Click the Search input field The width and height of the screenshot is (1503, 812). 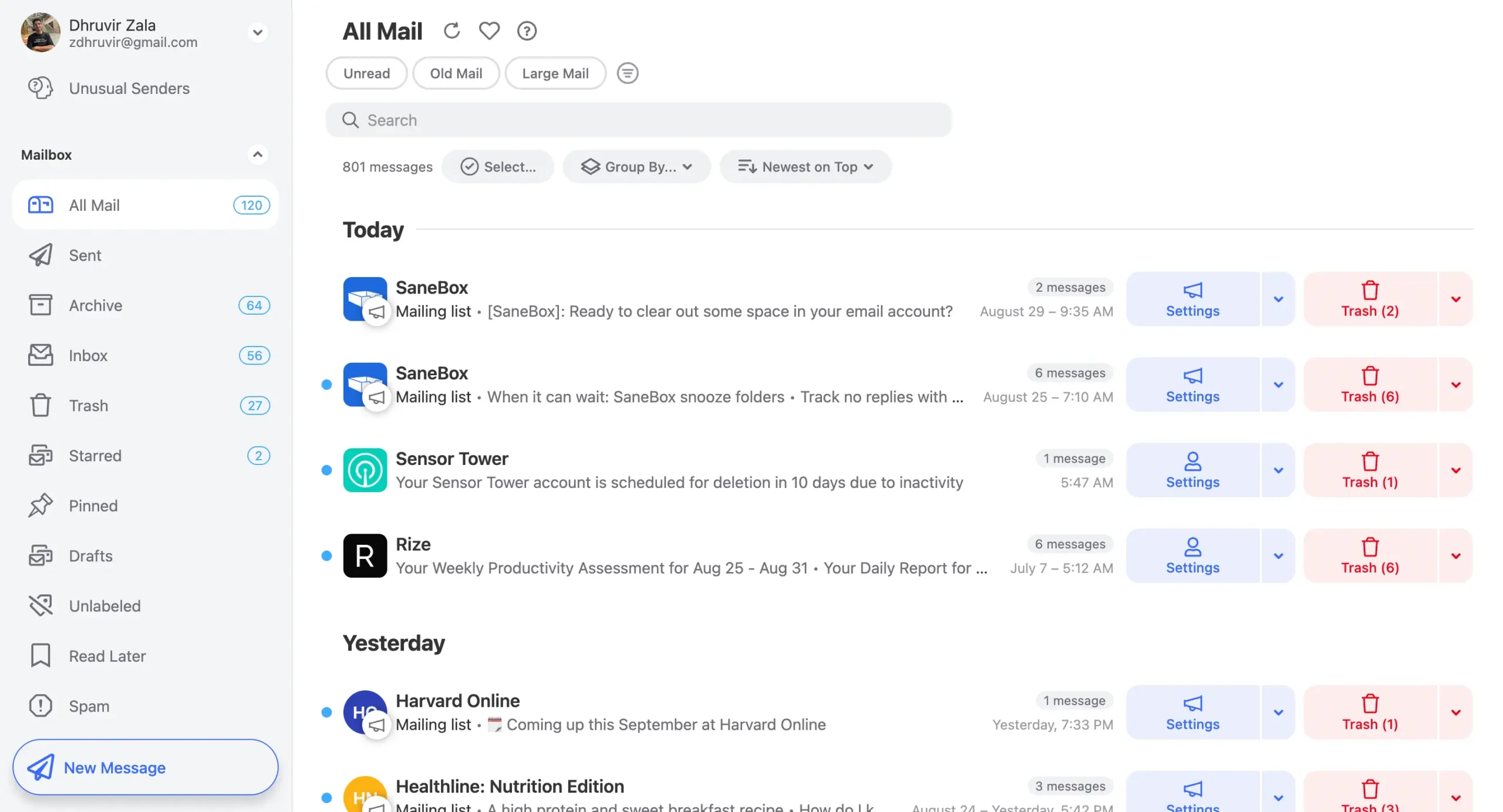(x=638, y=120)
